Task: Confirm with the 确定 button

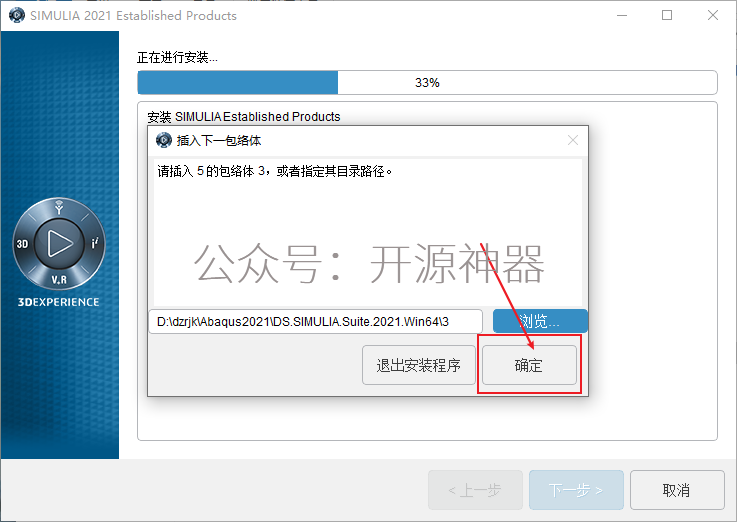Action: pyautogui.click(x=529, y=365)
